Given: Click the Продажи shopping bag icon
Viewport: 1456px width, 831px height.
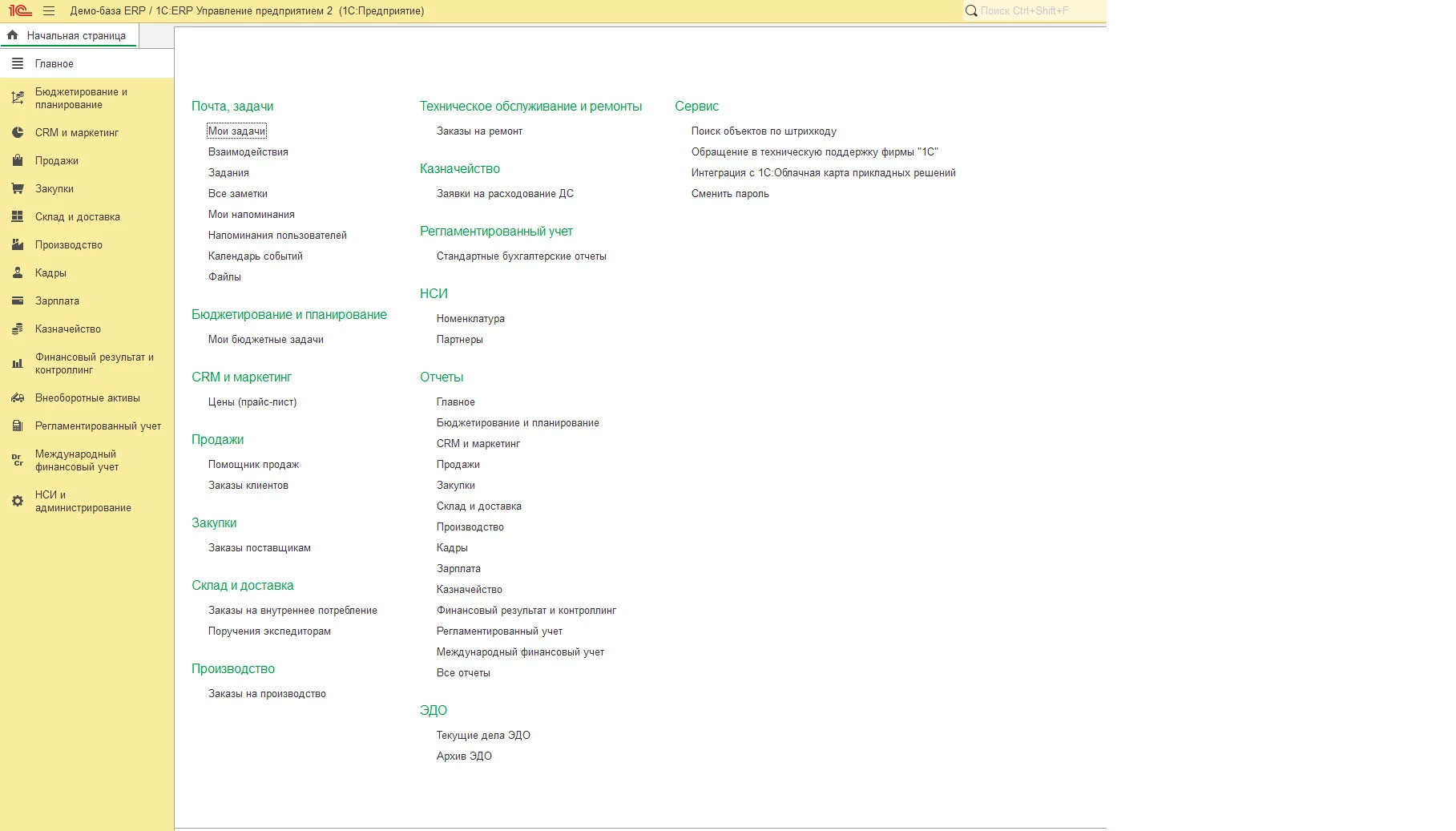Looking at the screenshot, I should pyautogui.click(x=18, y=160).
